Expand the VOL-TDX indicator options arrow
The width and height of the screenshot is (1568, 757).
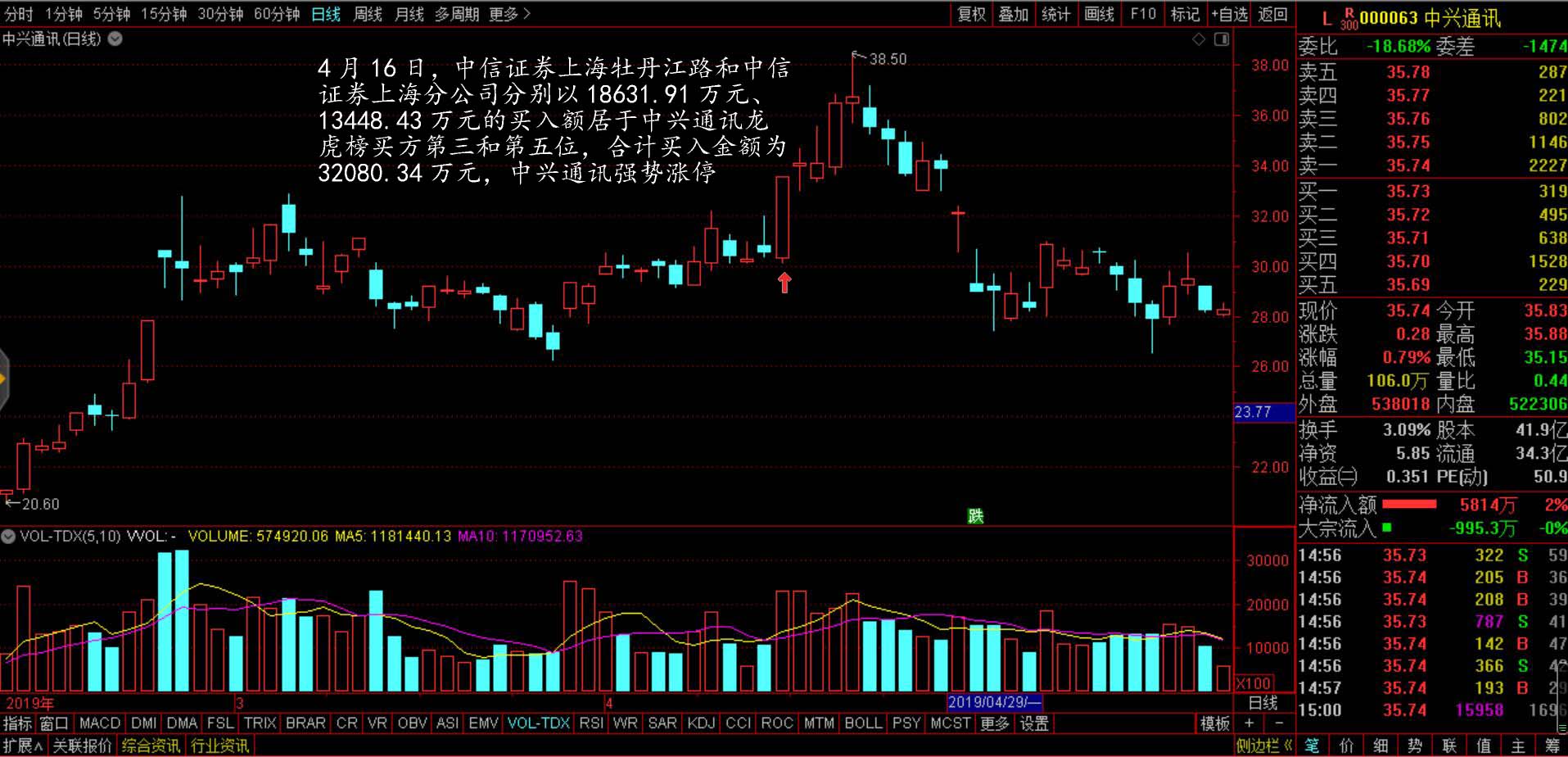coord(8,537)
